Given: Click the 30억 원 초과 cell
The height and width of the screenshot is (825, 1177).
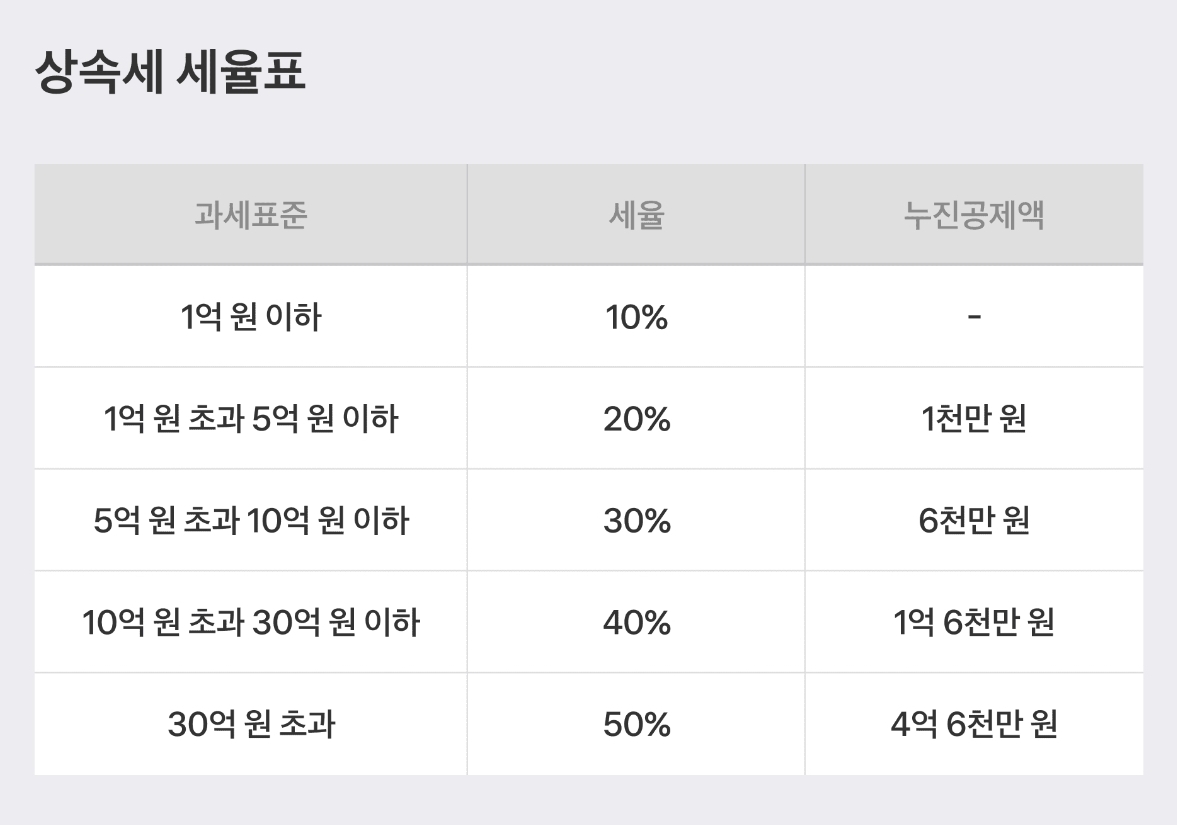Looking at the screenshot, I should 250,725.
